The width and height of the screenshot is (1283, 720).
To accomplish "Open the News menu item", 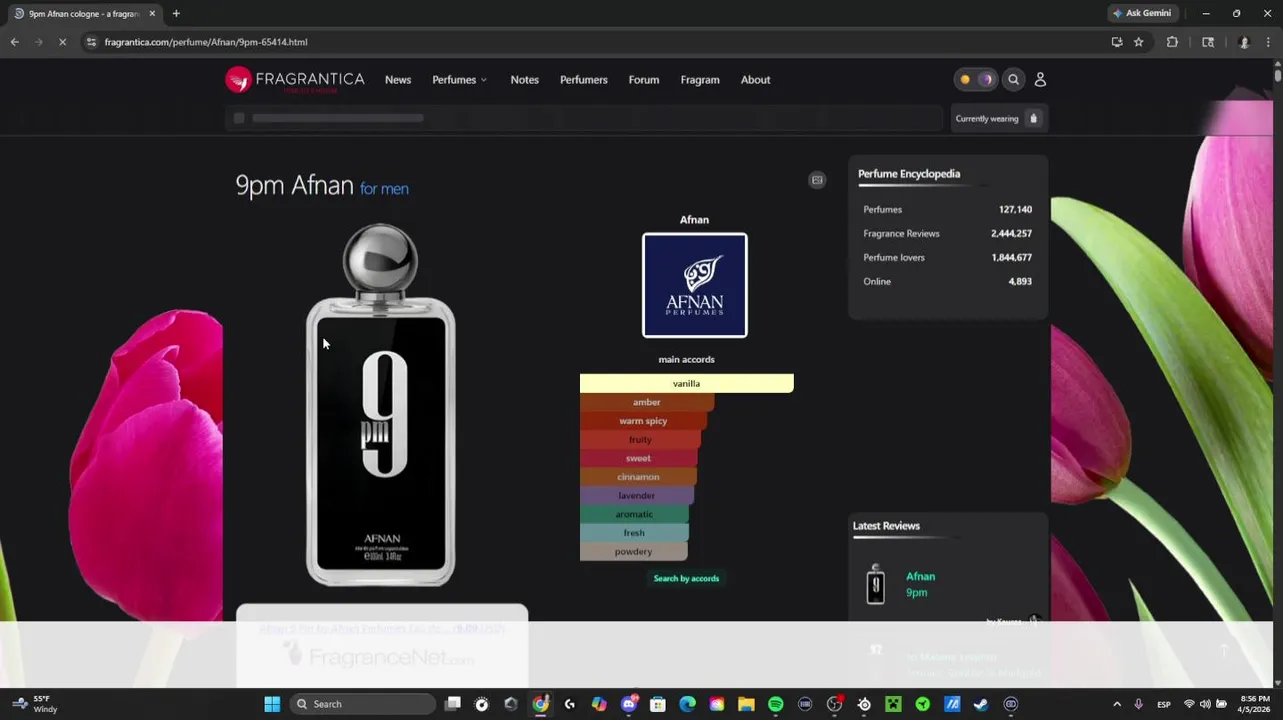I will [398, 80].
